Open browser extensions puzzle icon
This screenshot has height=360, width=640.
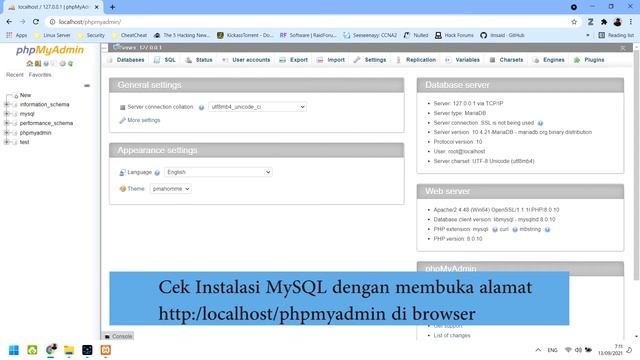point(604,22)
